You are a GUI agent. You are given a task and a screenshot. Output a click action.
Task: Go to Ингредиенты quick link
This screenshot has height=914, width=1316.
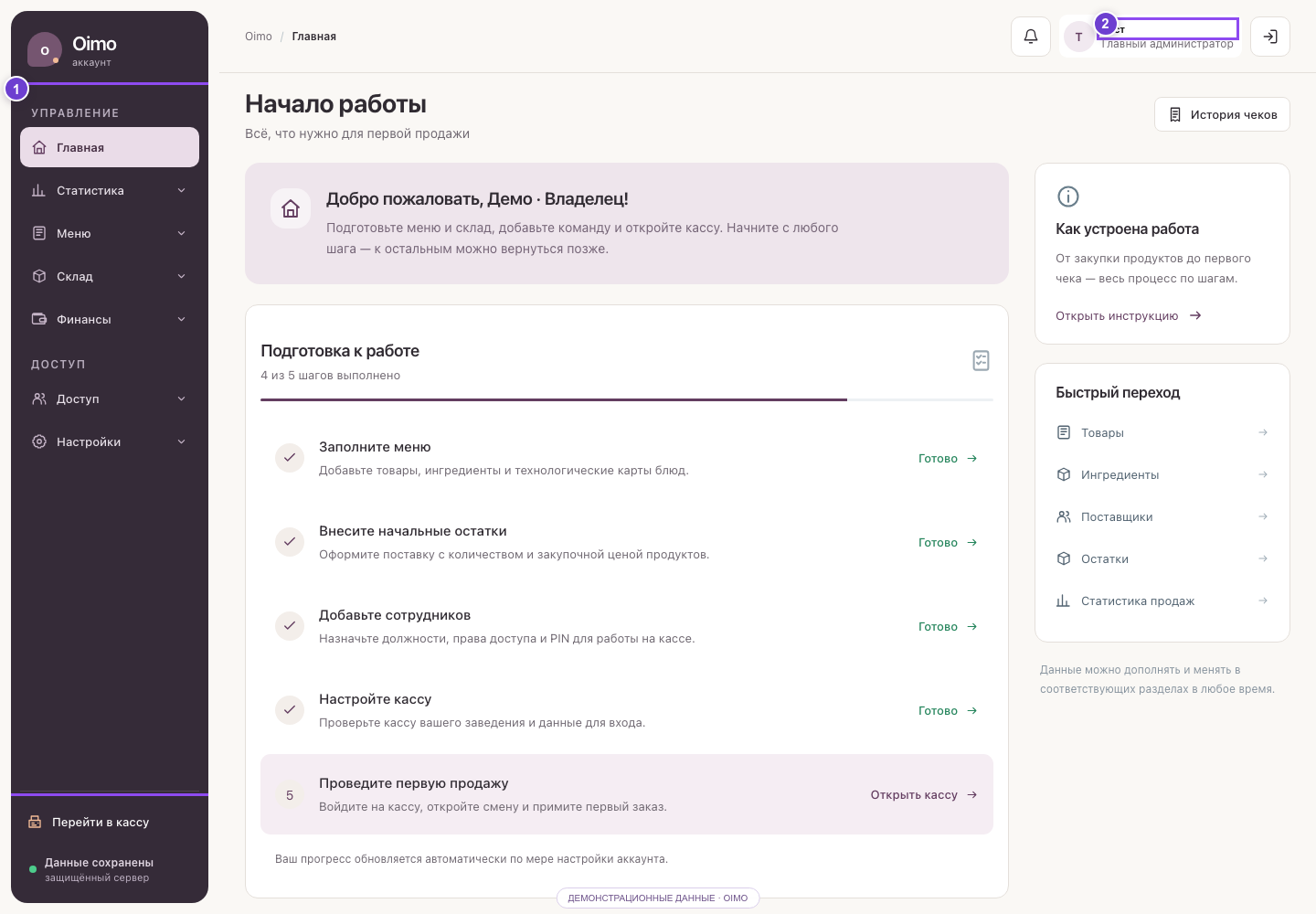click(1162, 474)
